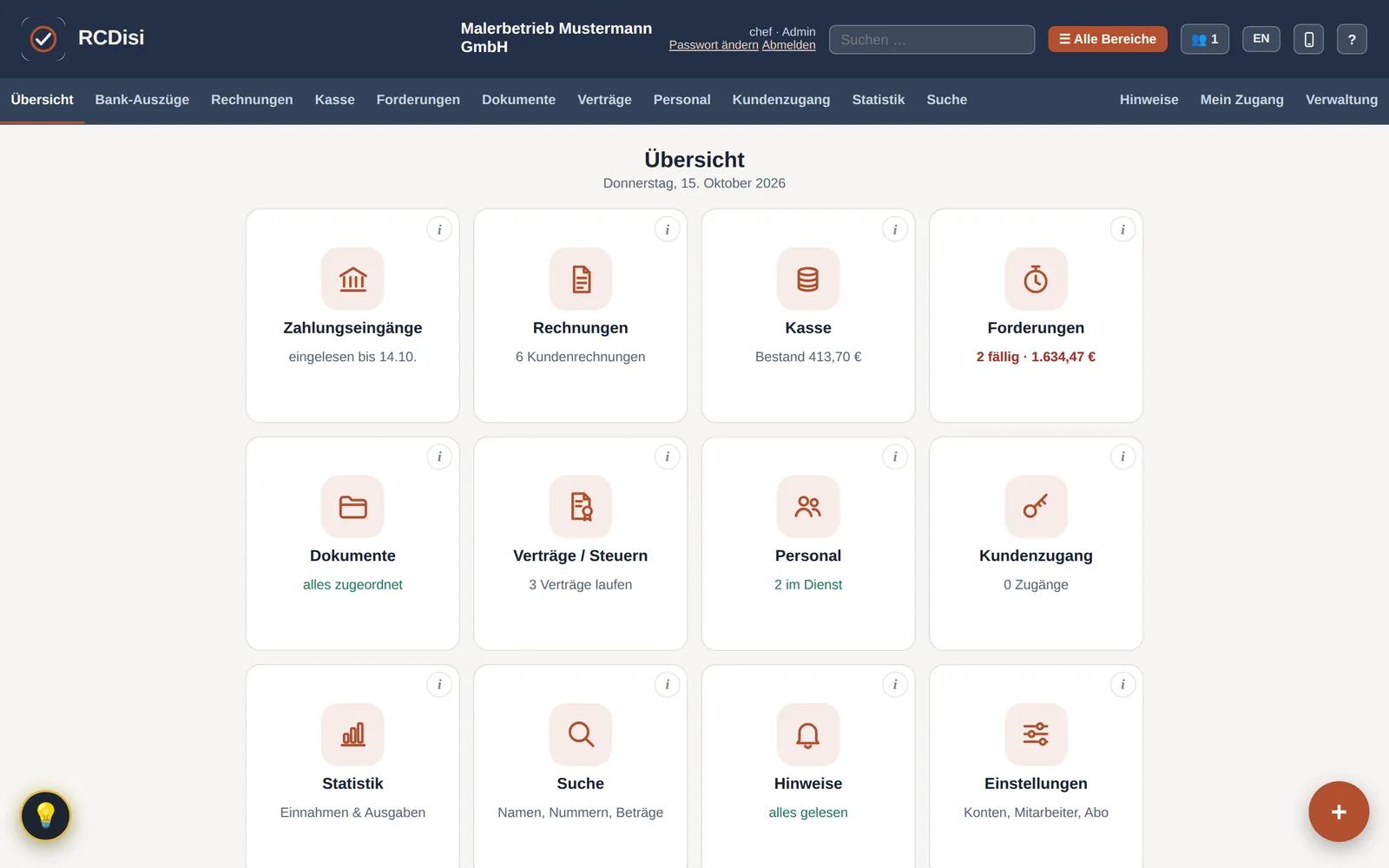Select the Kundenzugang navigation tab

[781, 100]
